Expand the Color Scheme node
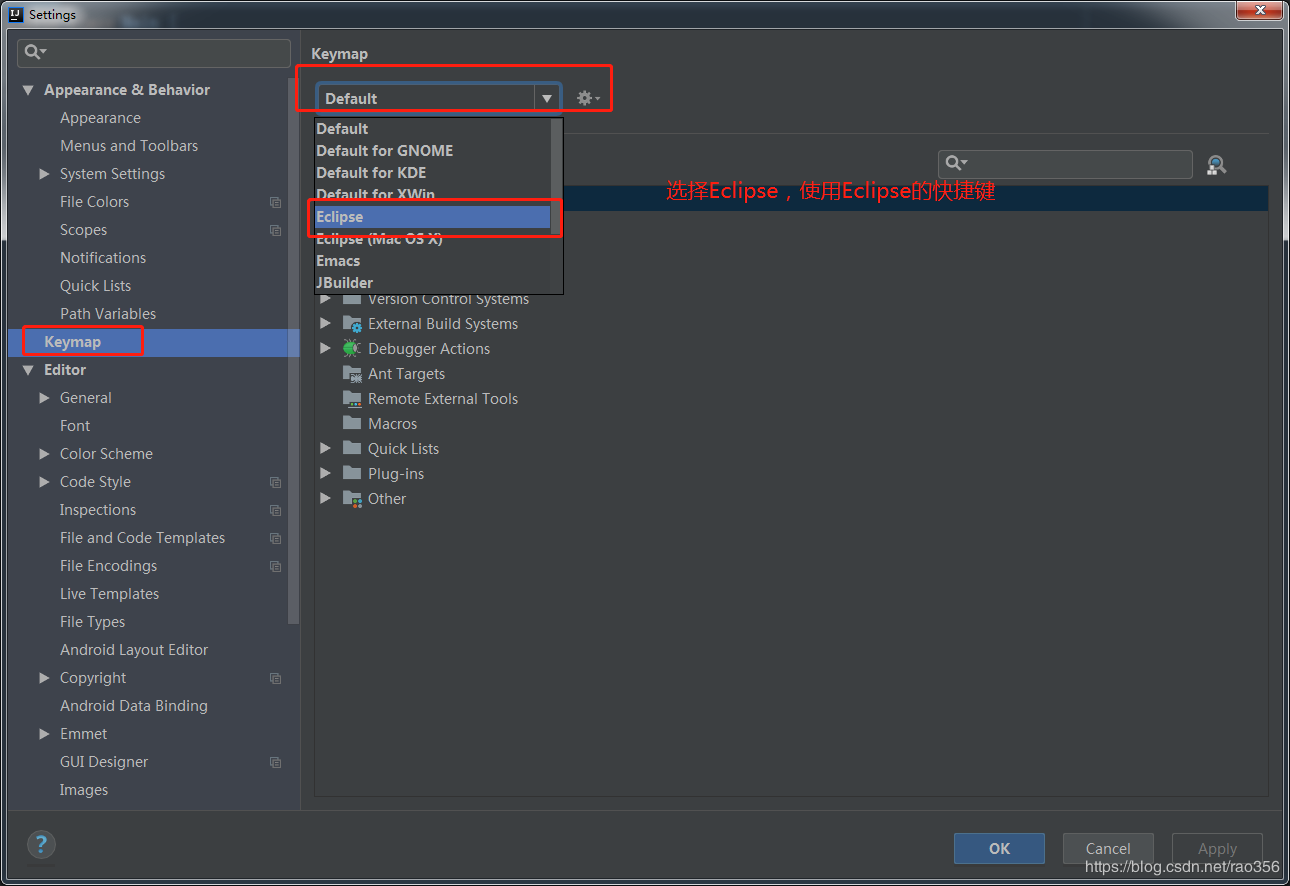 (44, 454)
